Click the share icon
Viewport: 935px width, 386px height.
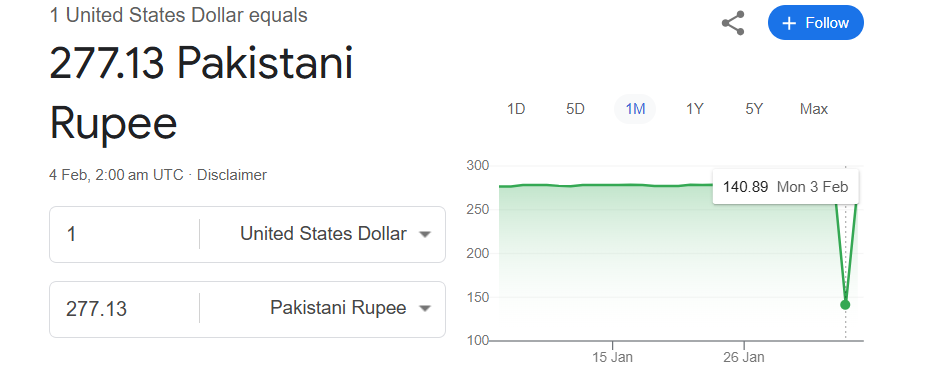[733, 23]
